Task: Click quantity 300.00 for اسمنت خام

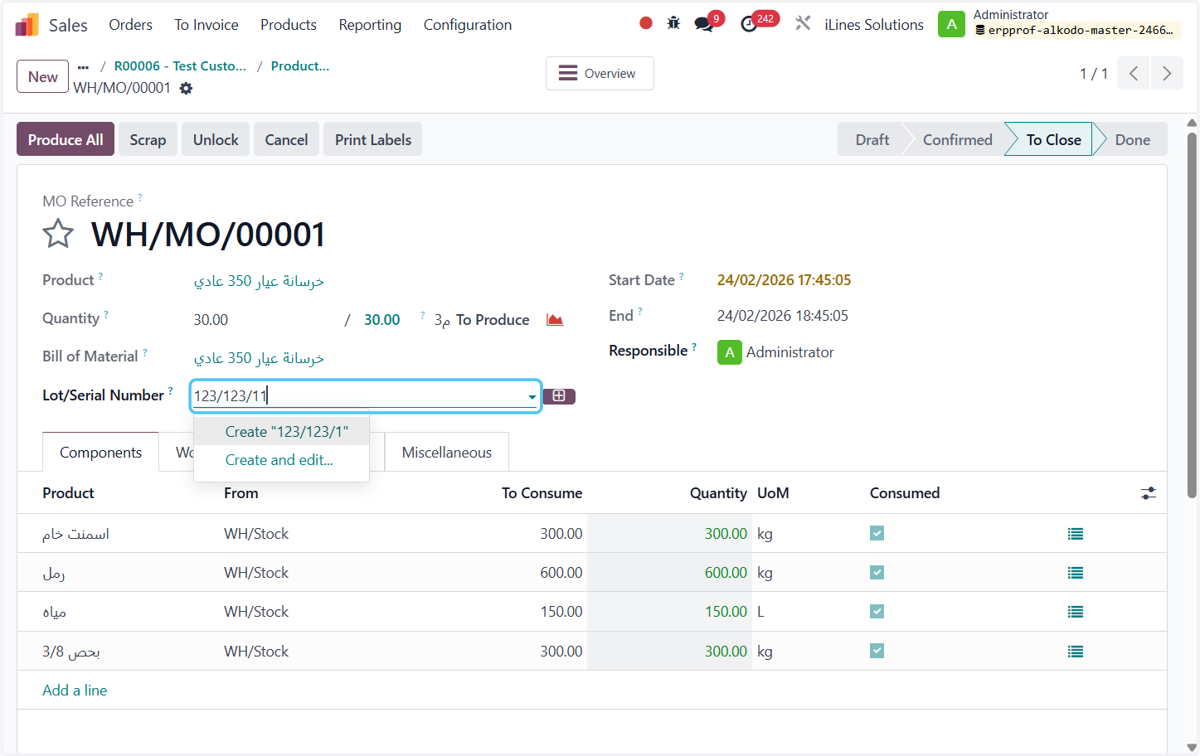Action: [x=725, y=534]
